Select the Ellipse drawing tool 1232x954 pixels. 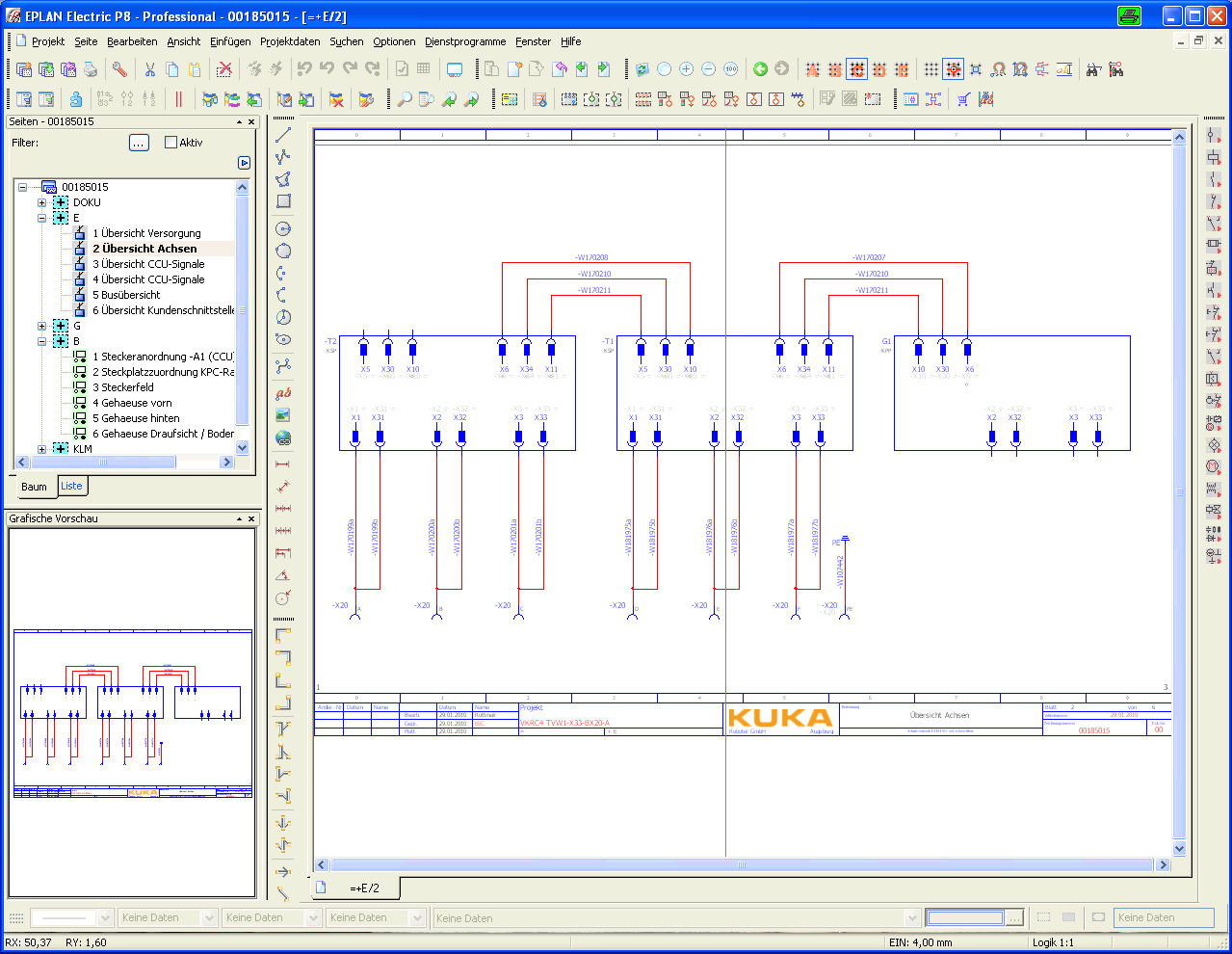point(283,339)
